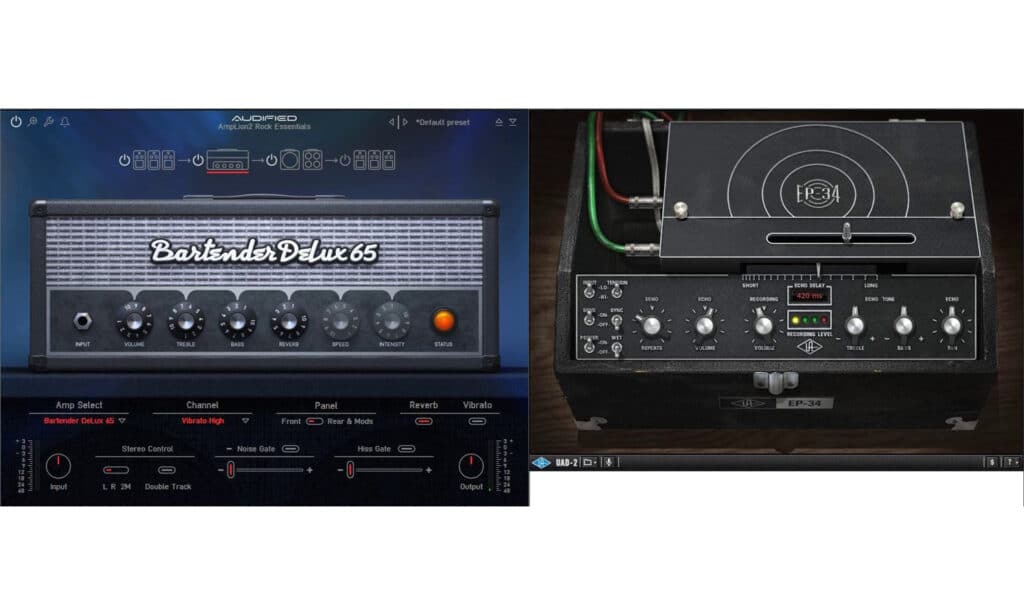Click the 420 ms echo delay display
The width and height of the screenshot is (1024, 615).
(x=809, y=296)
